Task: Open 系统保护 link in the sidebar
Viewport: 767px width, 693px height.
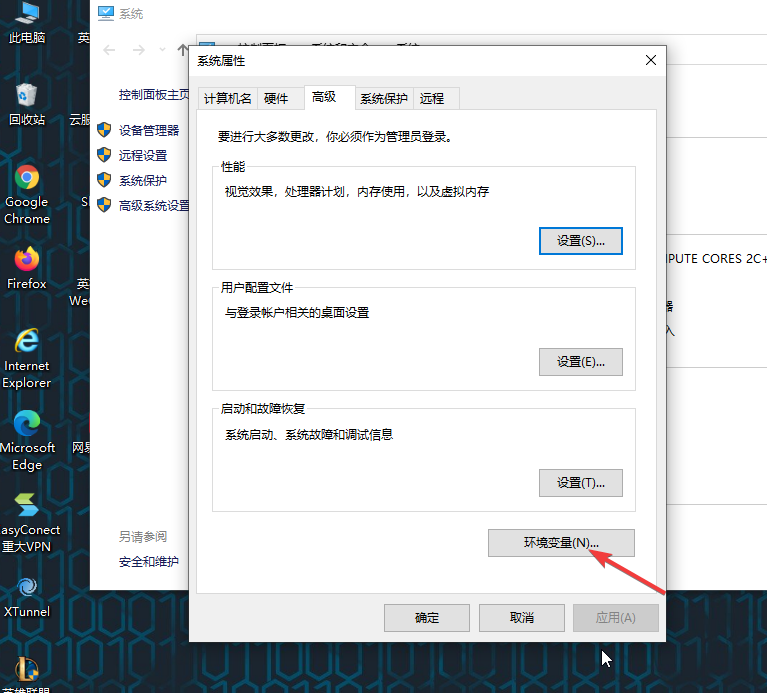Action: point(143,180)
